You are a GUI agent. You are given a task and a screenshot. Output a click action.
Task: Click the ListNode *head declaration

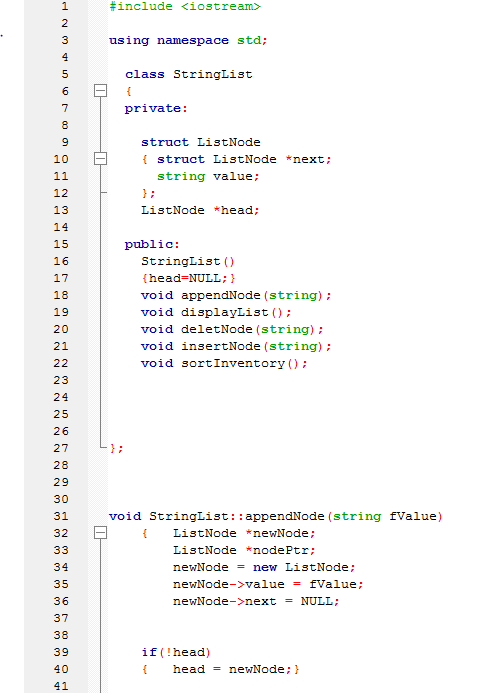200,210
